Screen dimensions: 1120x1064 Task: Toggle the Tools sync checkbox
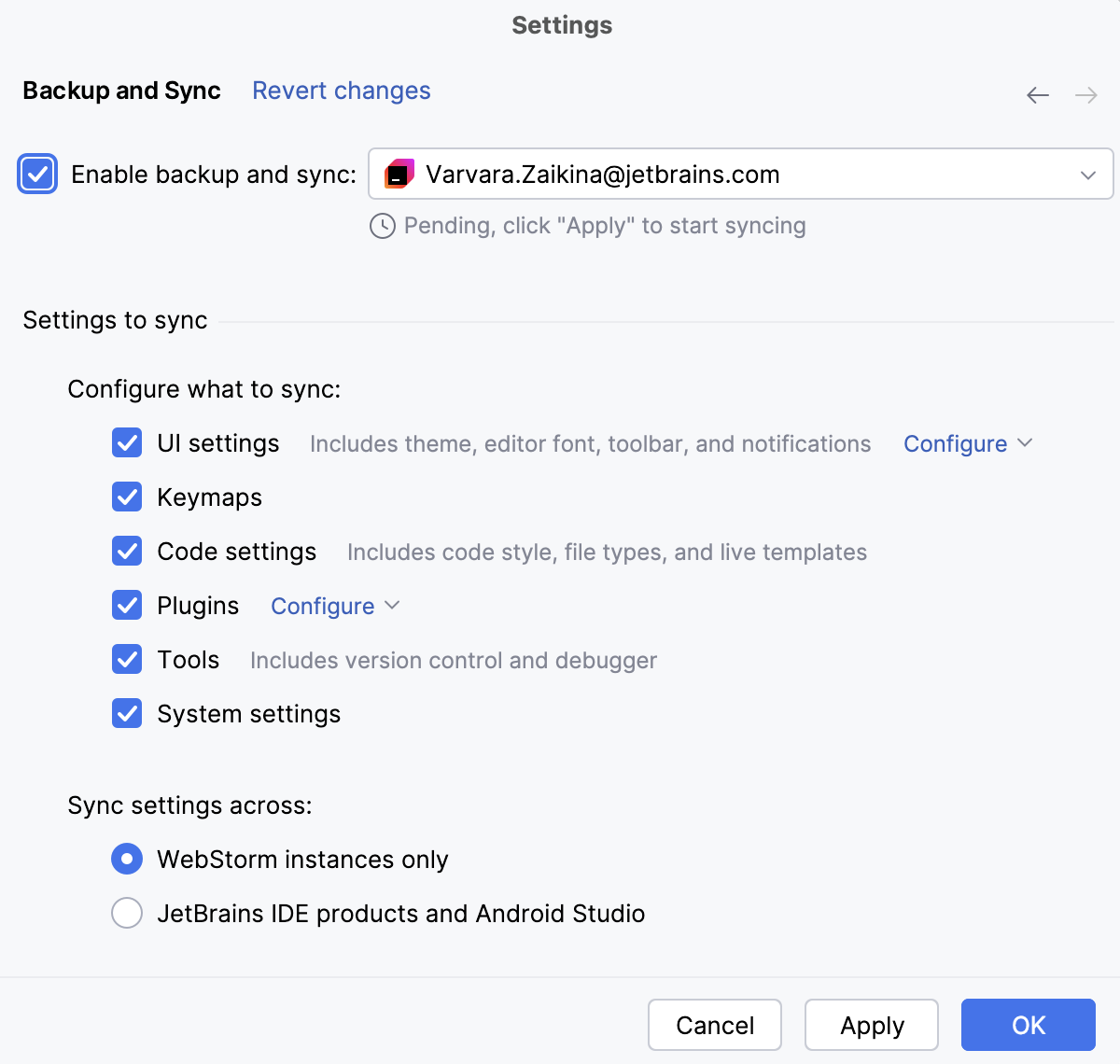click(x=127, y=659)
